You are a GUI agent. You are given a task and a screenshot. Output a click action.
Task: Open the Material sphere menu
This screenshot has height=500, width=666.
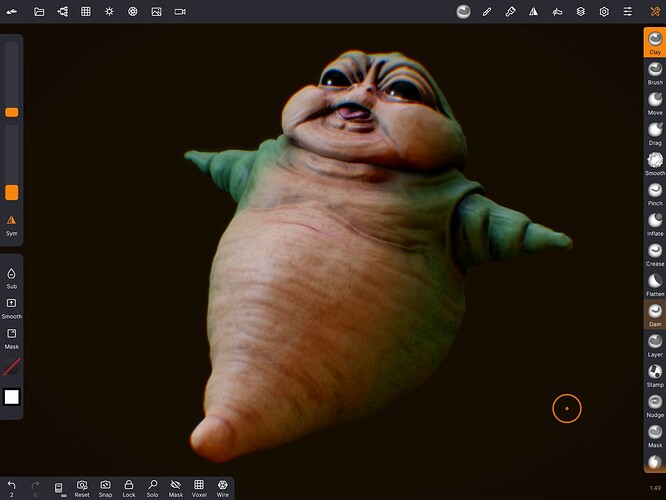point(463,12)
